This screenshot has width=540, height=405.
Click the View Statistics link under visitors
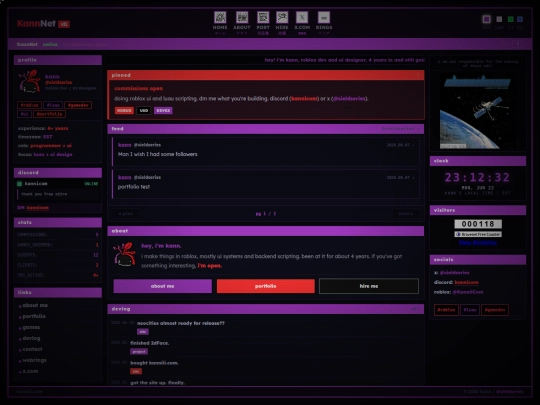[478, 242]
